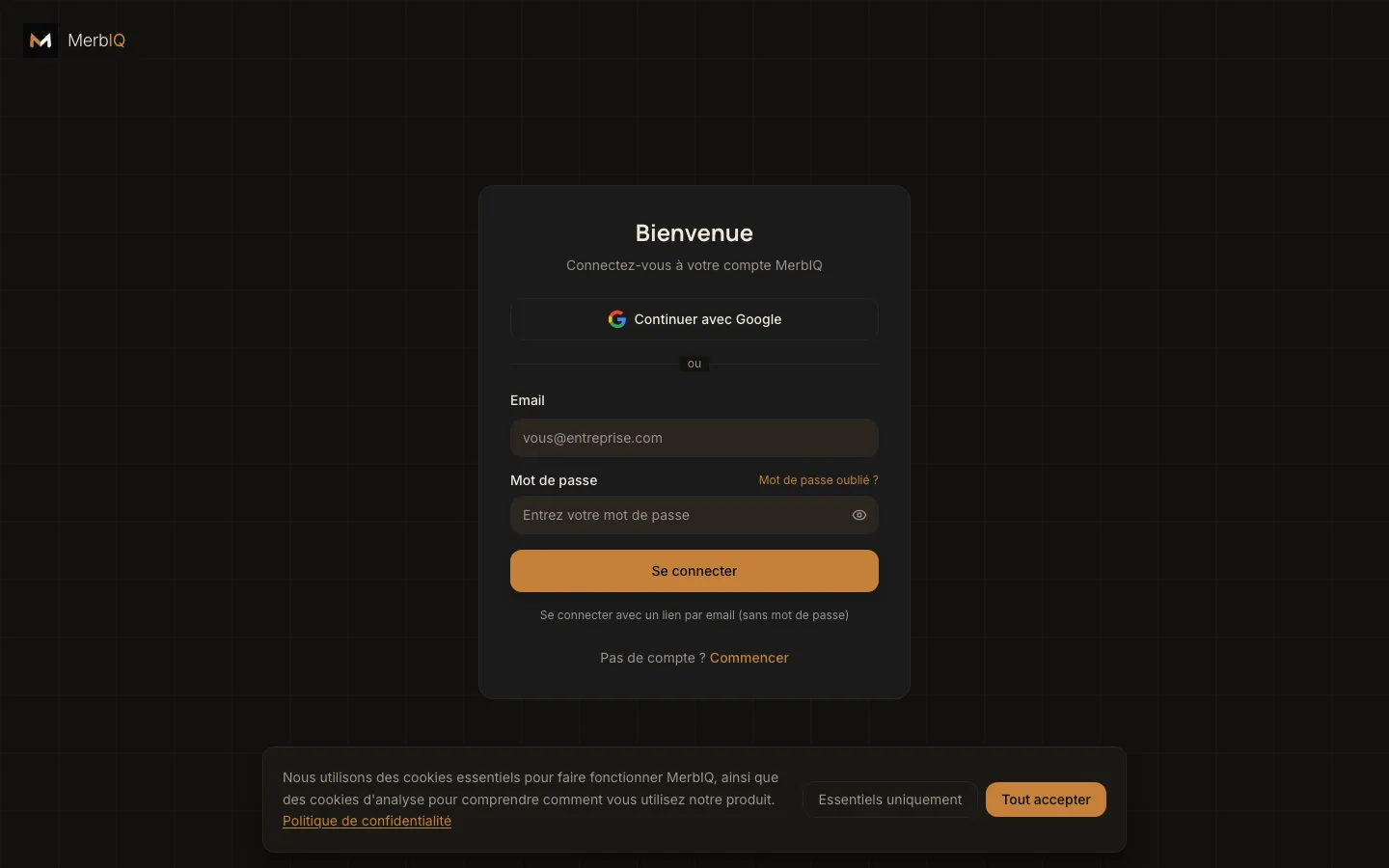Screen dimensions: 1389x868
Task: Click the 'Pas de compte ?' text
Action: pyautogui.click(x=653, y=658)
